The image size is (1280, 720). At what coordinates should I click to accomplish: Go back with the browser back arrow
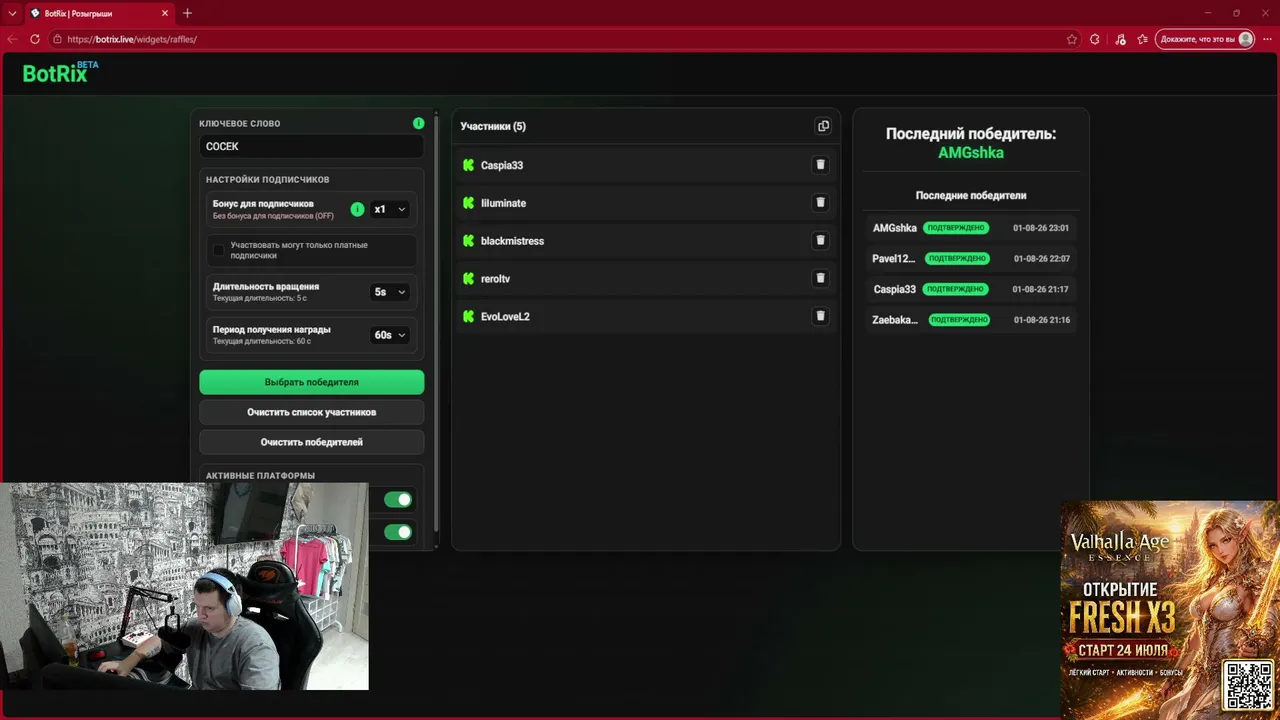tap(12, 39)
